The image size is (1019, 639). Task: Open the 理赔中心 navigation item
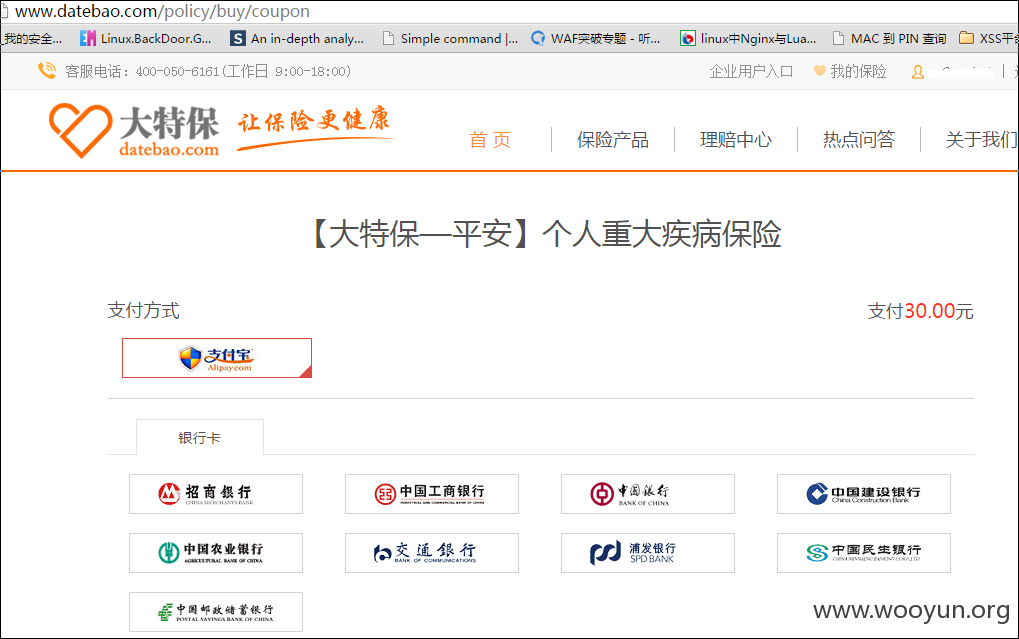[736, 140]
